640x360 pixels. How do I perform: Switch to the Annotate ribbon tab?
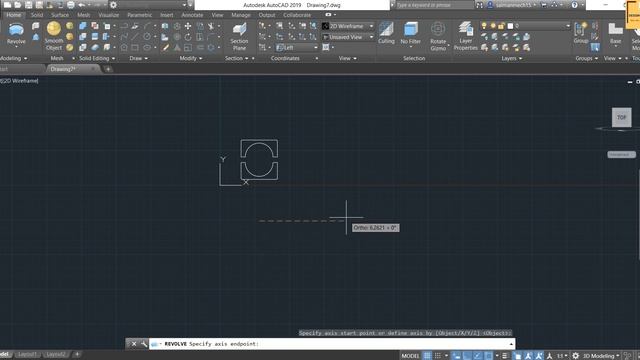[x=192, y=15]
